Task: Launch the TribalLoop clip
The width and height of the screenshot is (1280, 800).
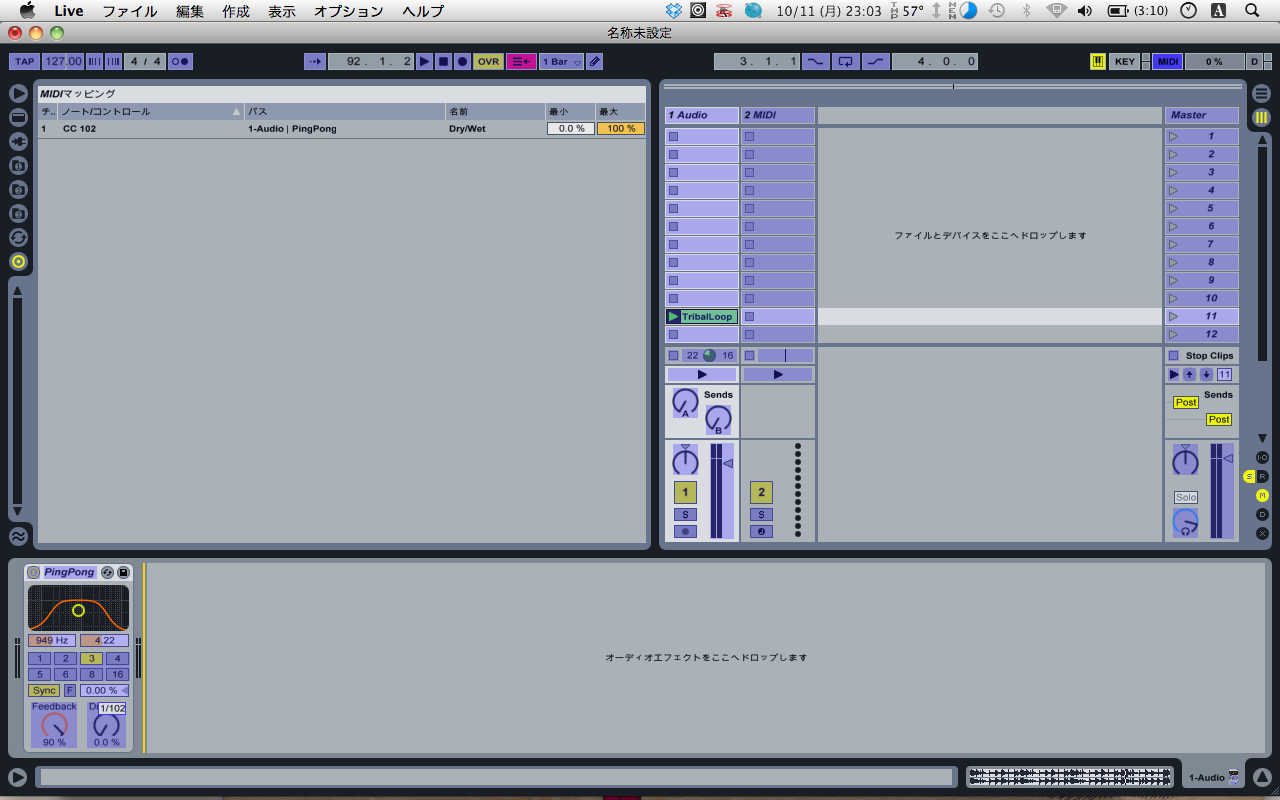Action: pos(673,317)
